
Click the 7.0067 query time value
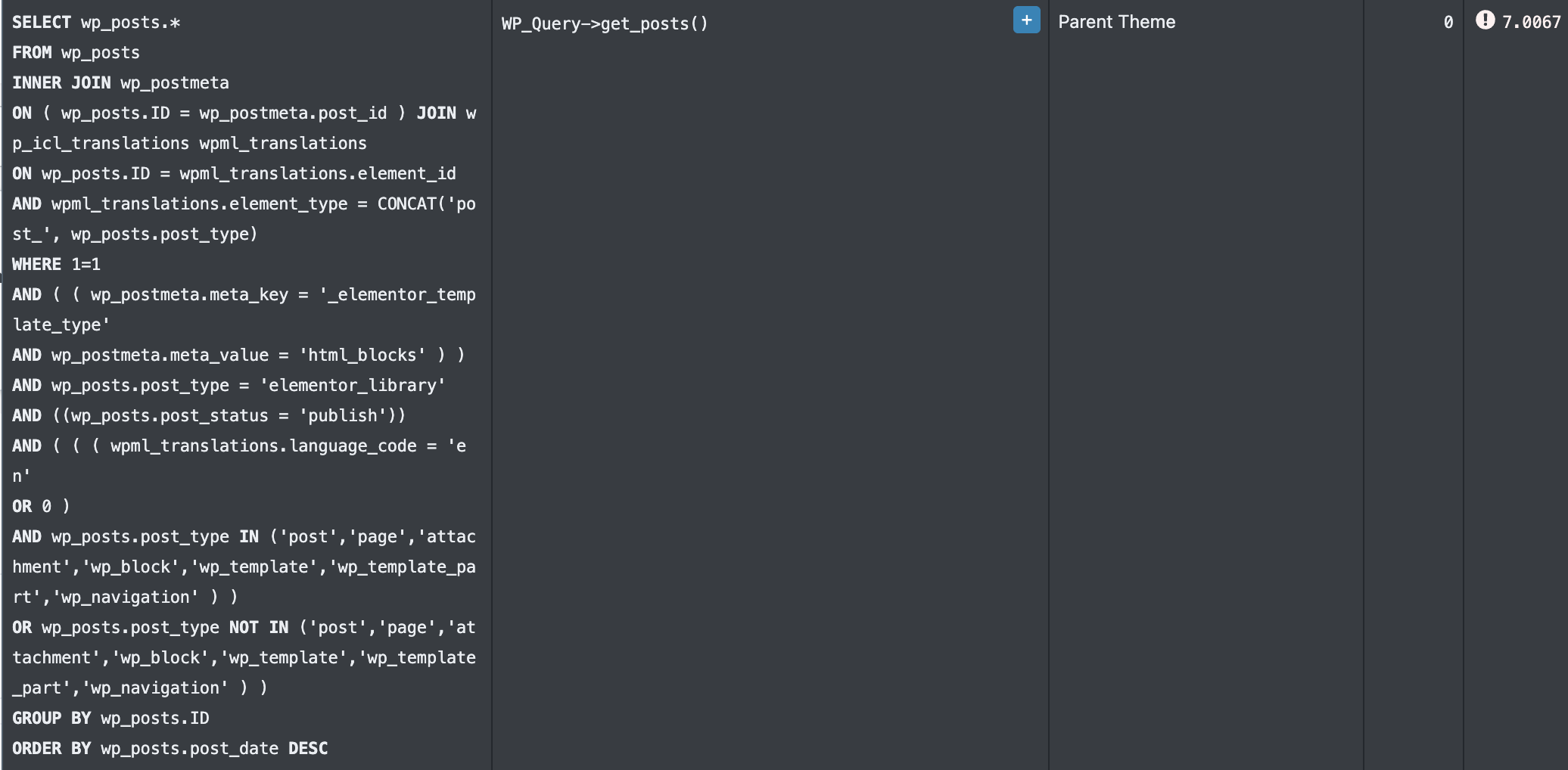pos(1530,23)
